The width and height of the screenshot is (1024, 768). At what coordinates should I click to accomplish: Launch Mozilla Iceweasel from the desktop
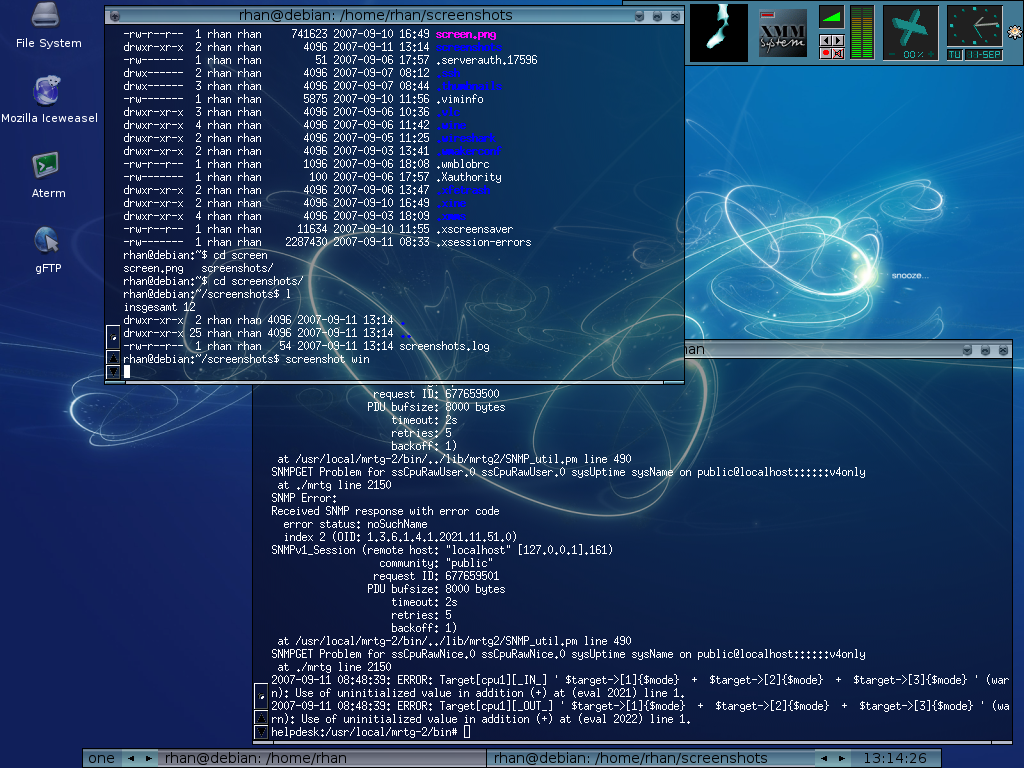pos(48,92)
